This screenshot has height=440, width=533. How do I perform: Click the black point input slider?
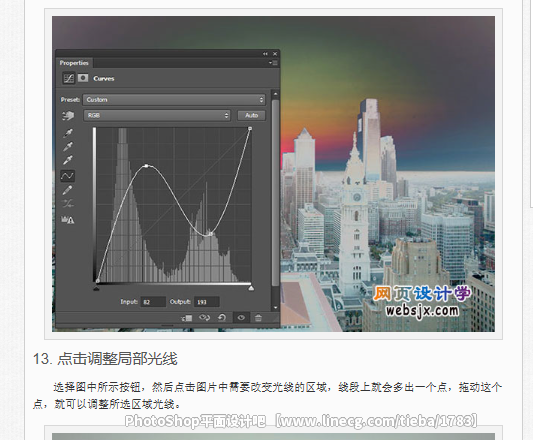(96, 288)
